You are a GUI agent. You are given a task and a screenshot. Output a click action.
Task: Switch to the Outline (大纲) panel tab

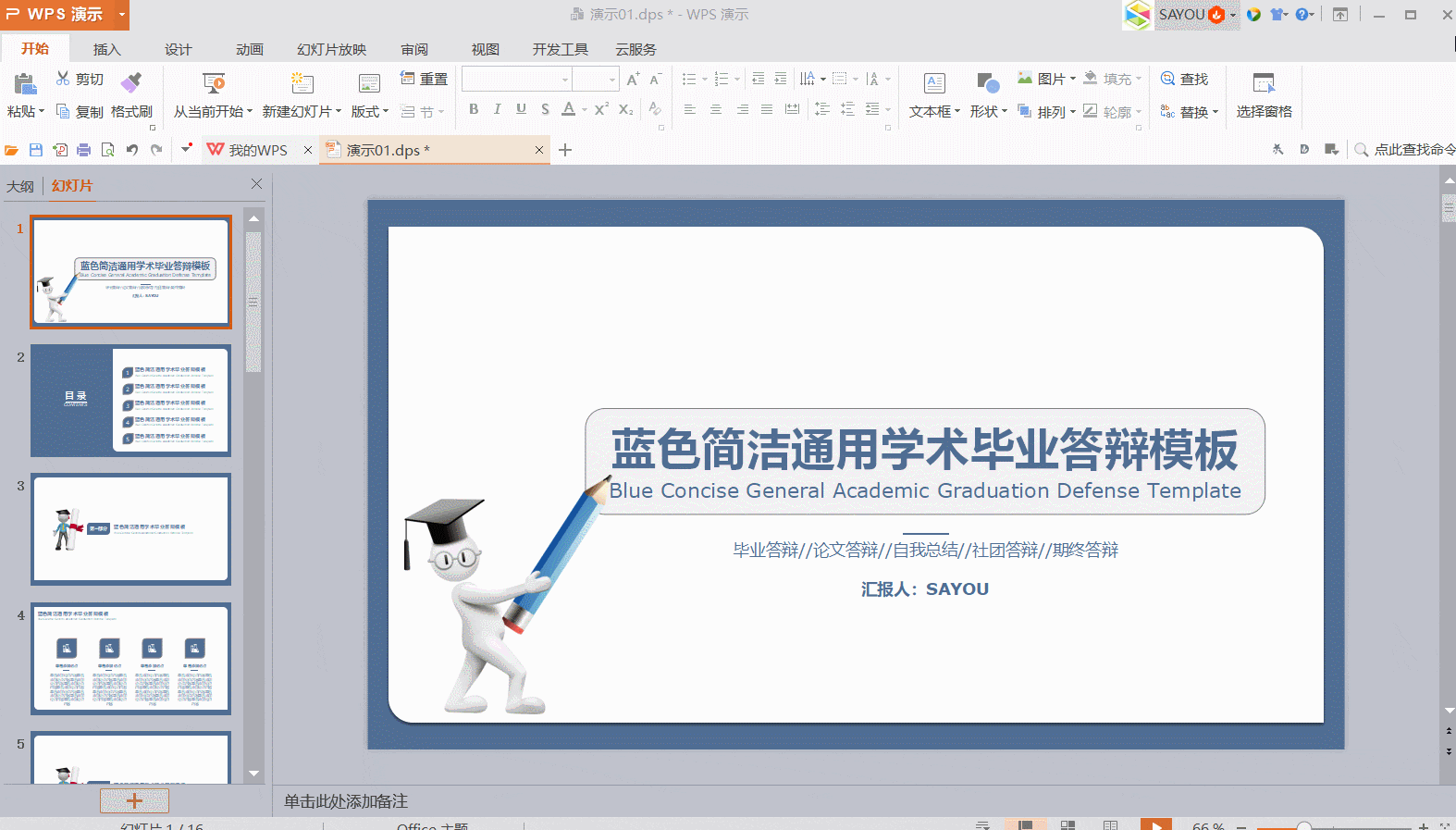(x=20, y=186)
